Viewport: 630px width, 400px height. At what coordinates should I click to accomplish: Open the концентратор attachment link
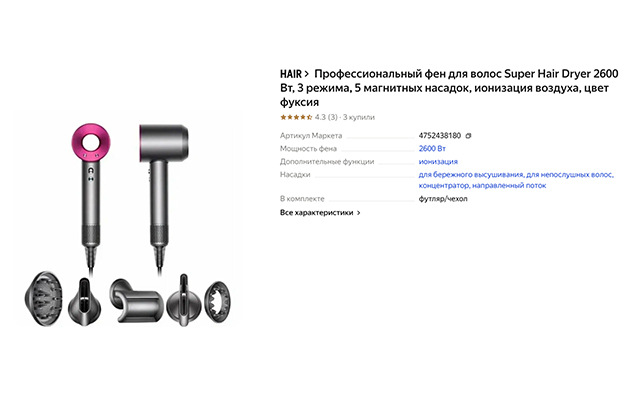click(x=444, y=186)
